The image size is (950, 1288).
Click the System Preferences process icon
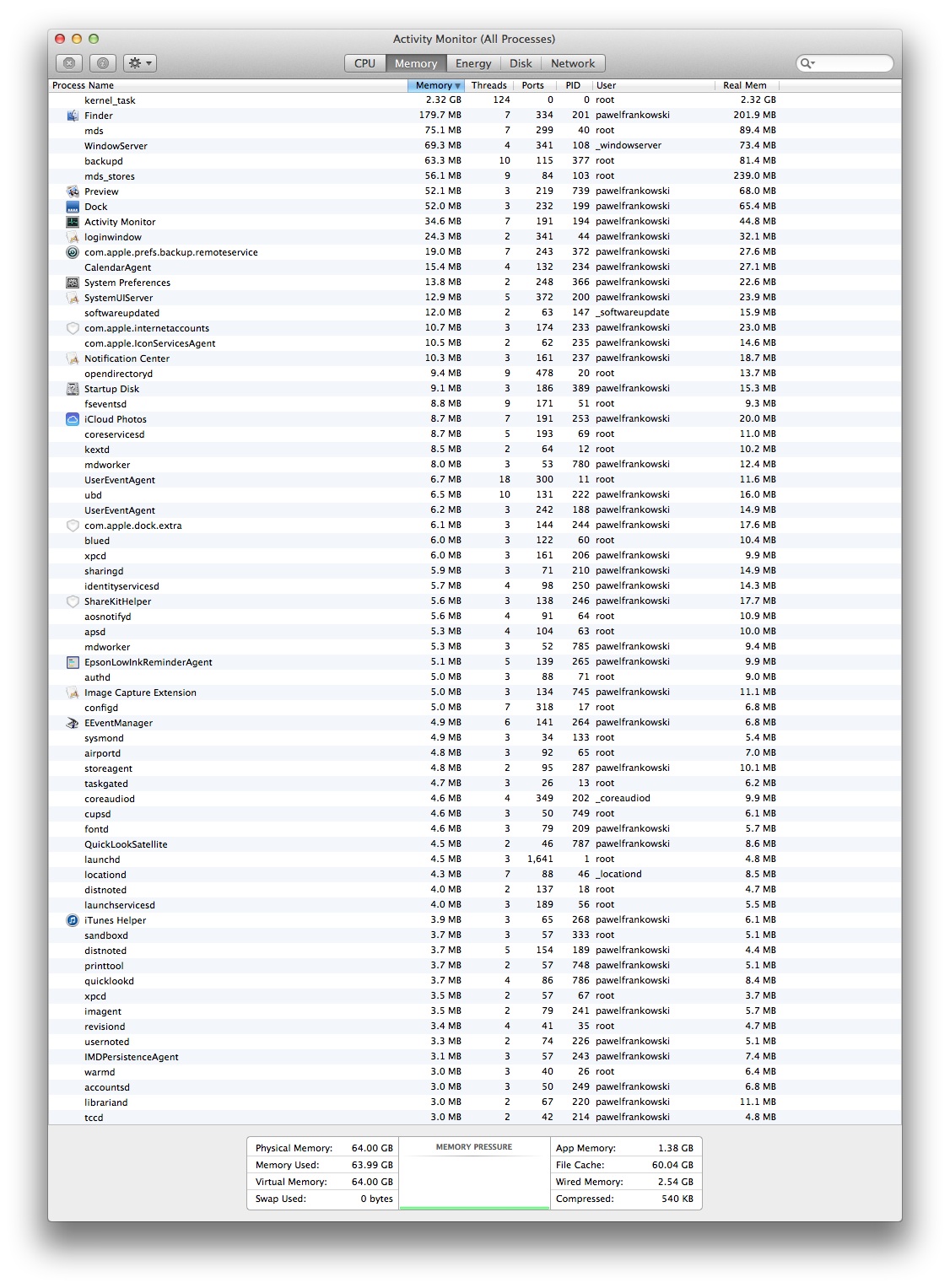73,283
